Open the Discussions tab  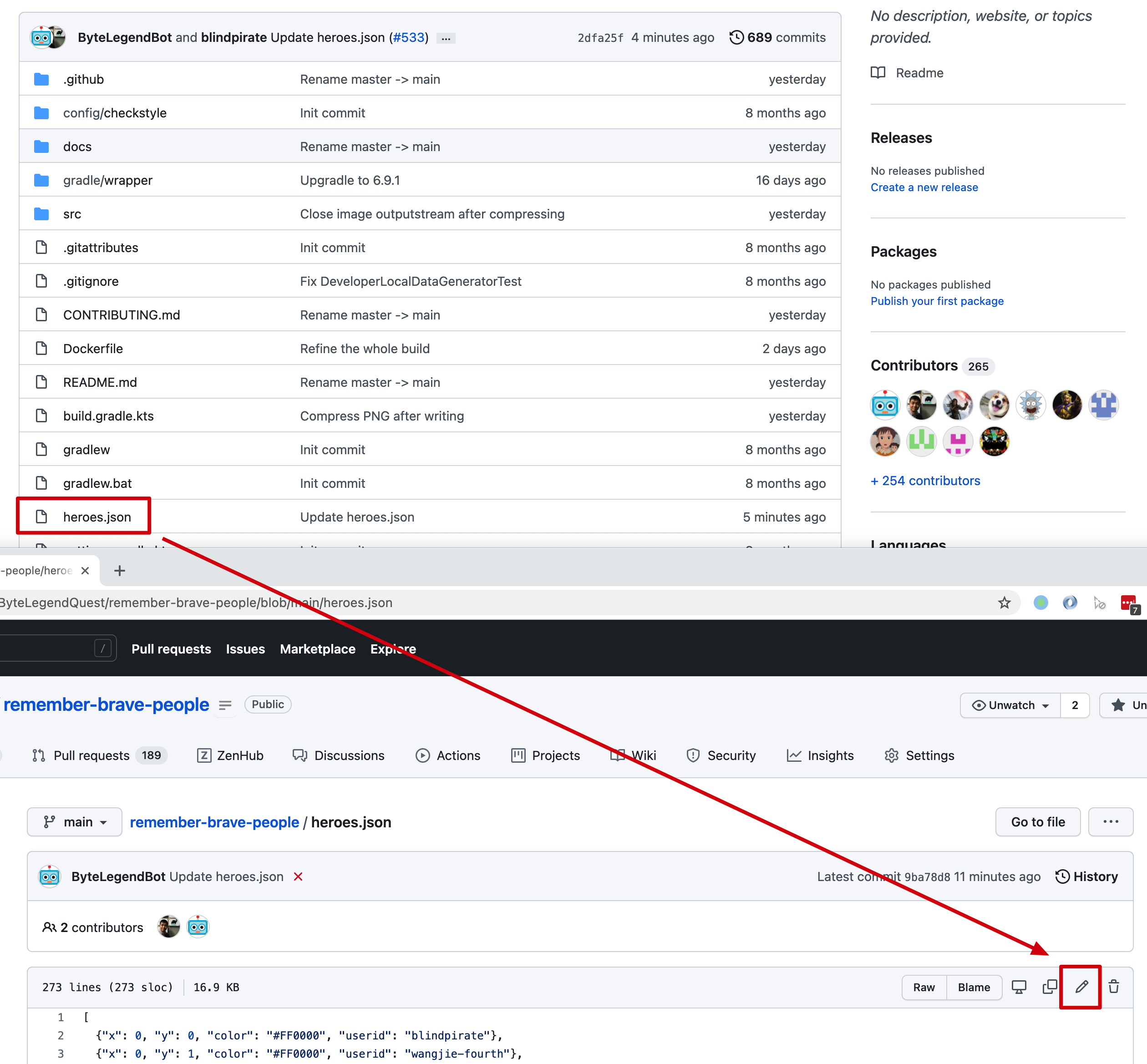pyautogui.click(x=338, y=755)
